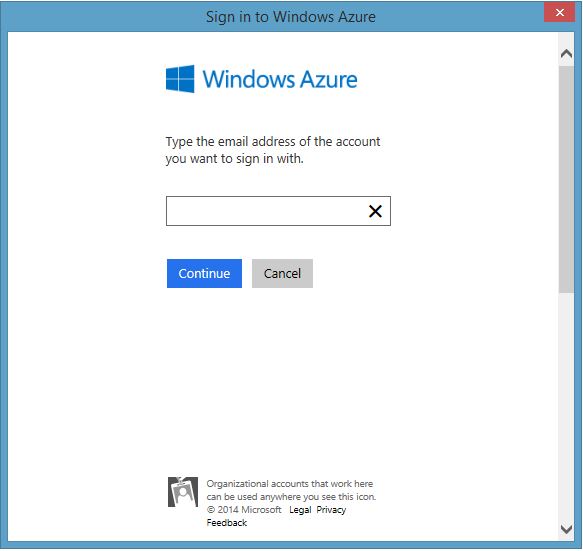This screenshot has height=551, width=583.
Task: Open the Feedback link
Action: [x=226, y=523]
